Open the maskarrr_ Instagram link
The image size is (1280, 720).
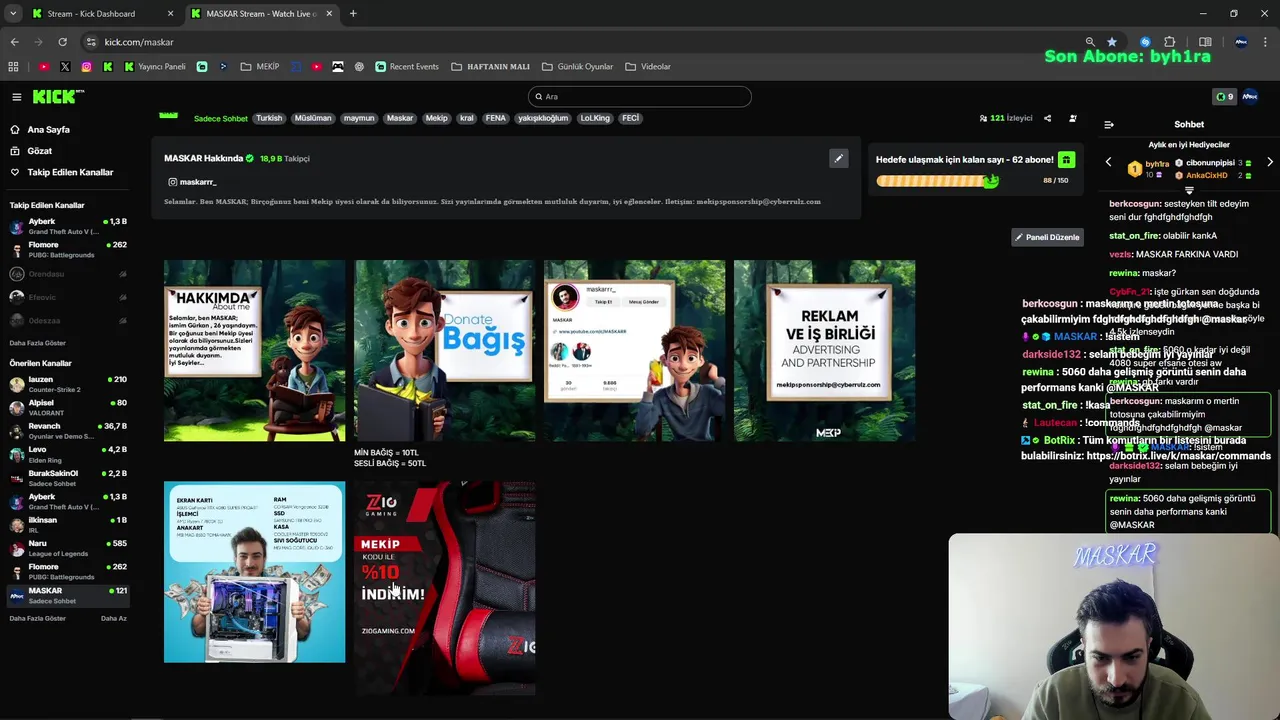(192, 182)
